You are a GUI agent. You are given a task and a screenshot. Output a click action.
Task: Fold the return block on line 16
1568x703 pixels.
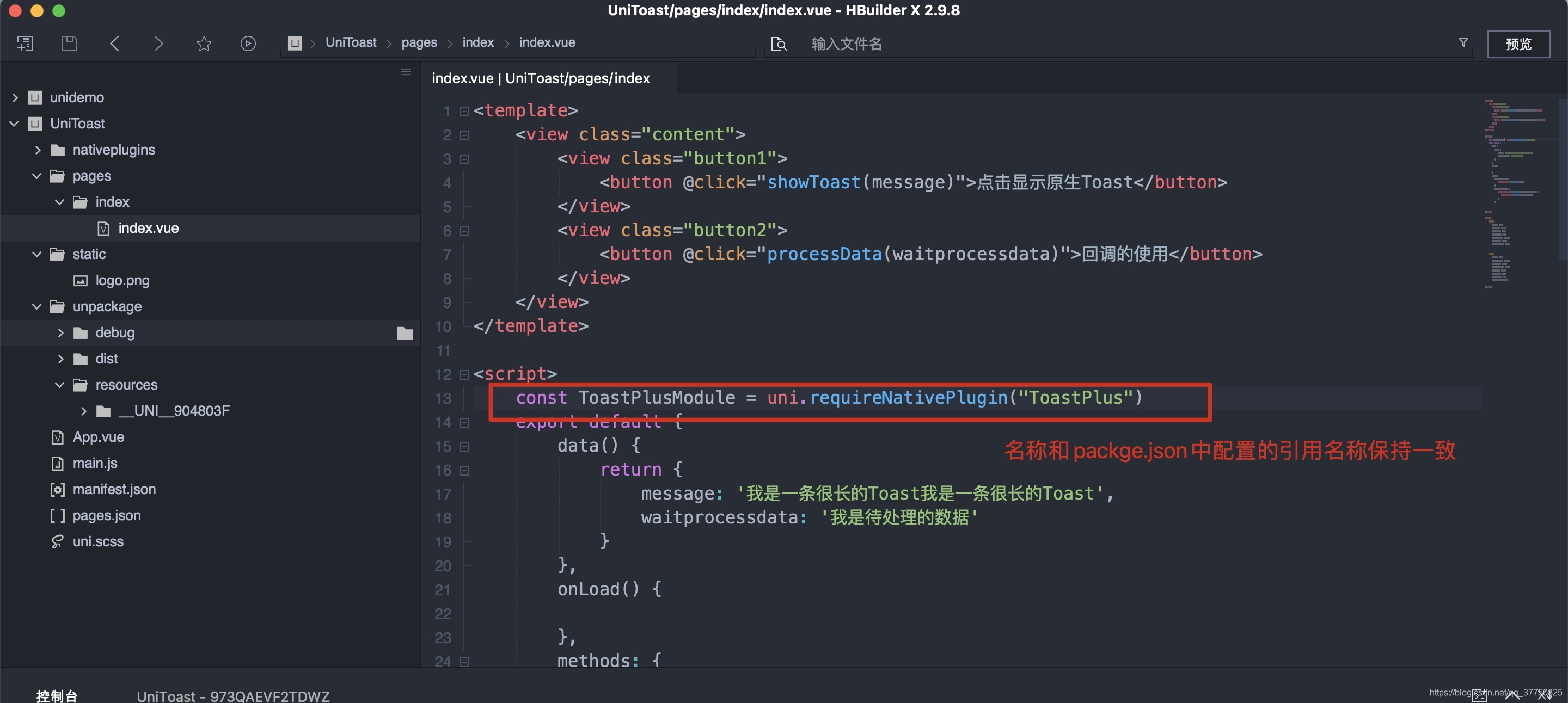(x=464, y=471)
